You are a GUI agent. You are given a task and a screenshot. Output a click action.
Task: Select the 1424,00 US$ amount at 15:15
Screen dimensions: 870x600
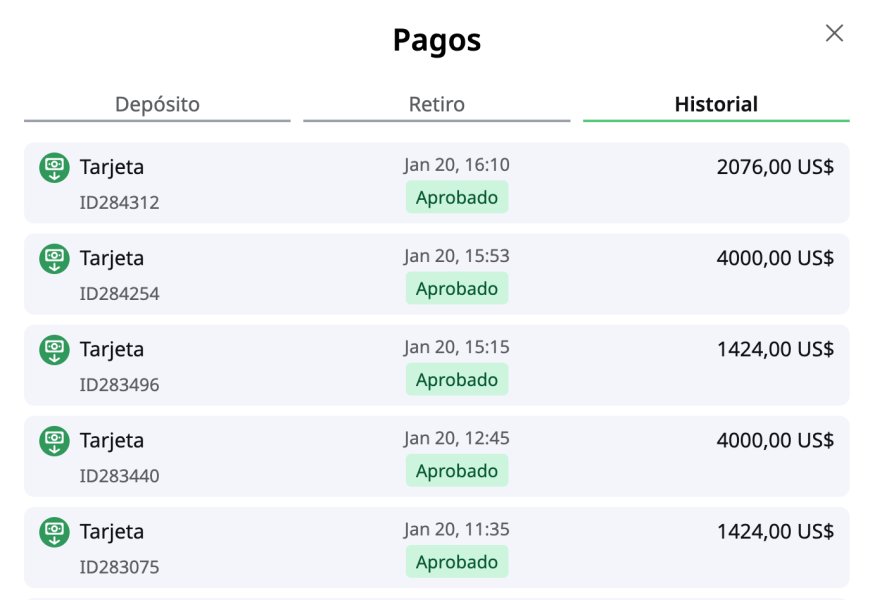pos(775,349)
